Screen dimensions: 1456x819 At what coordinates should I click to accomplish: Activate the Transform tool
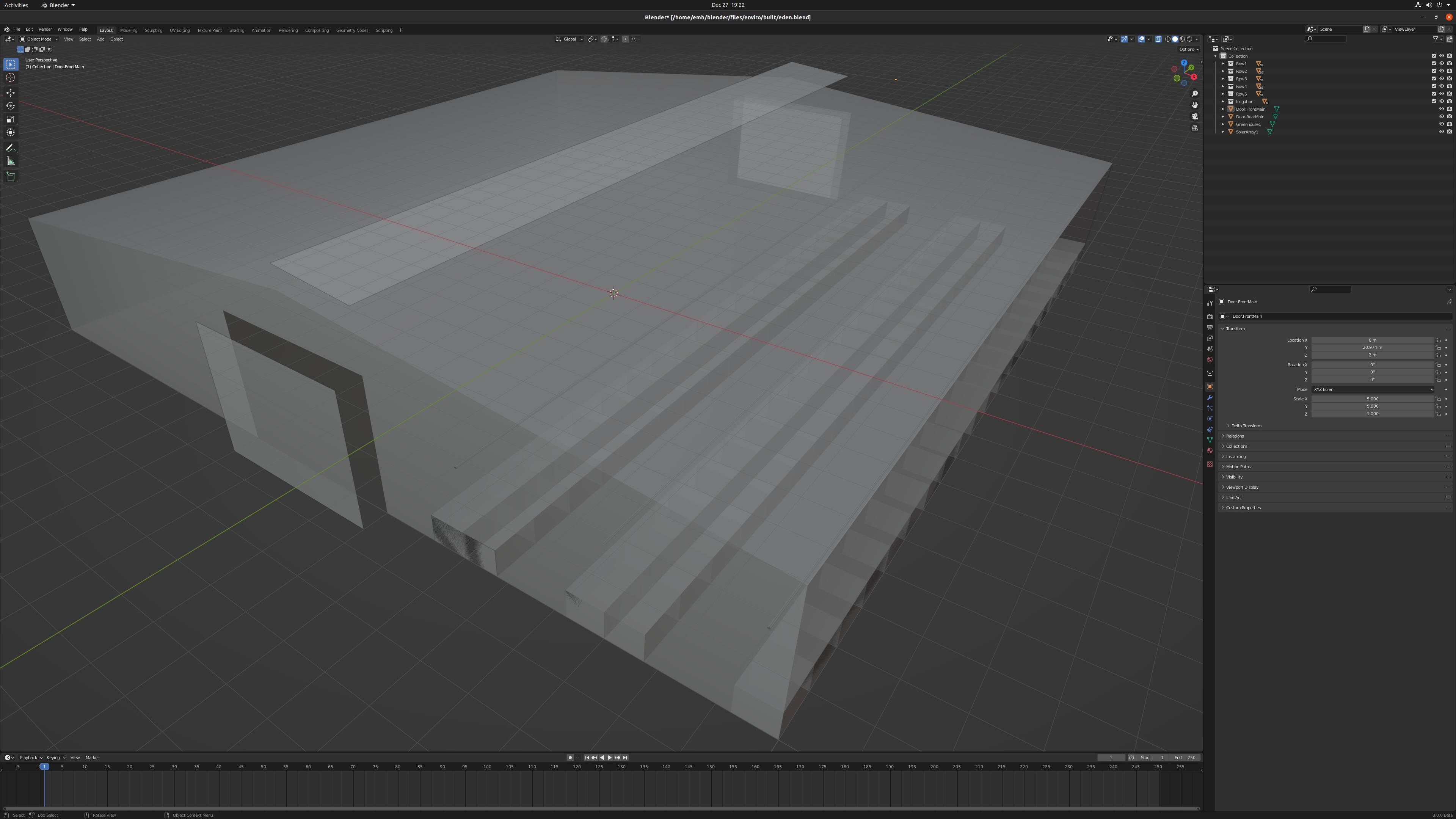11,132
